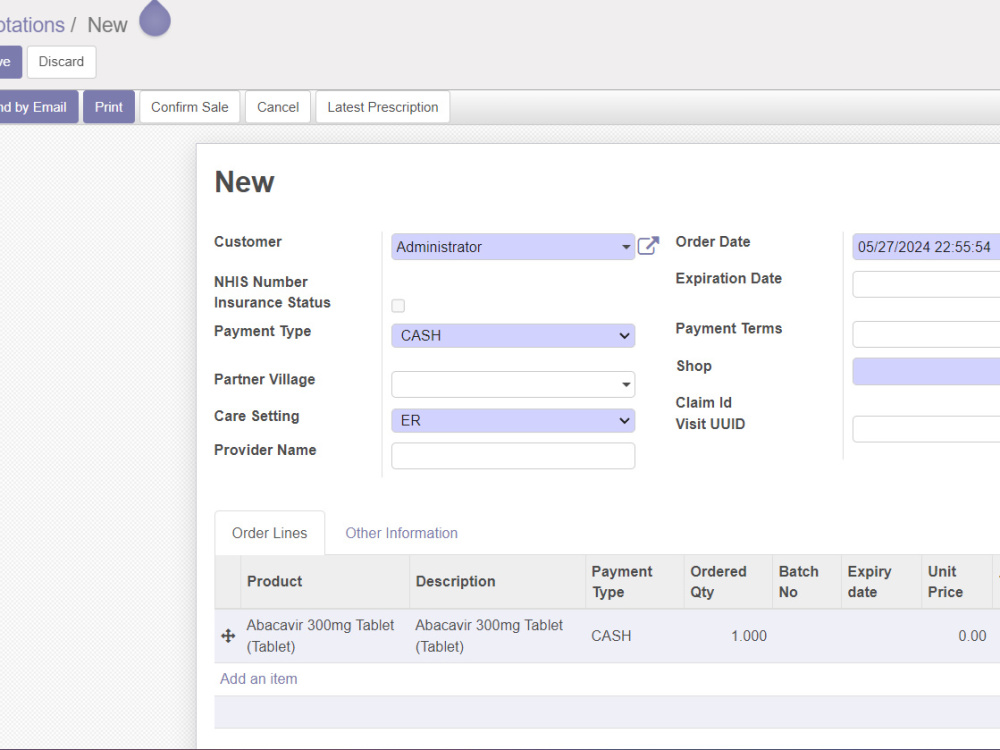Image resolution: width=1000 pixels, height=750 pixels.
Task: Enable the Insurance Status checkbox
Action: [397, 305]
